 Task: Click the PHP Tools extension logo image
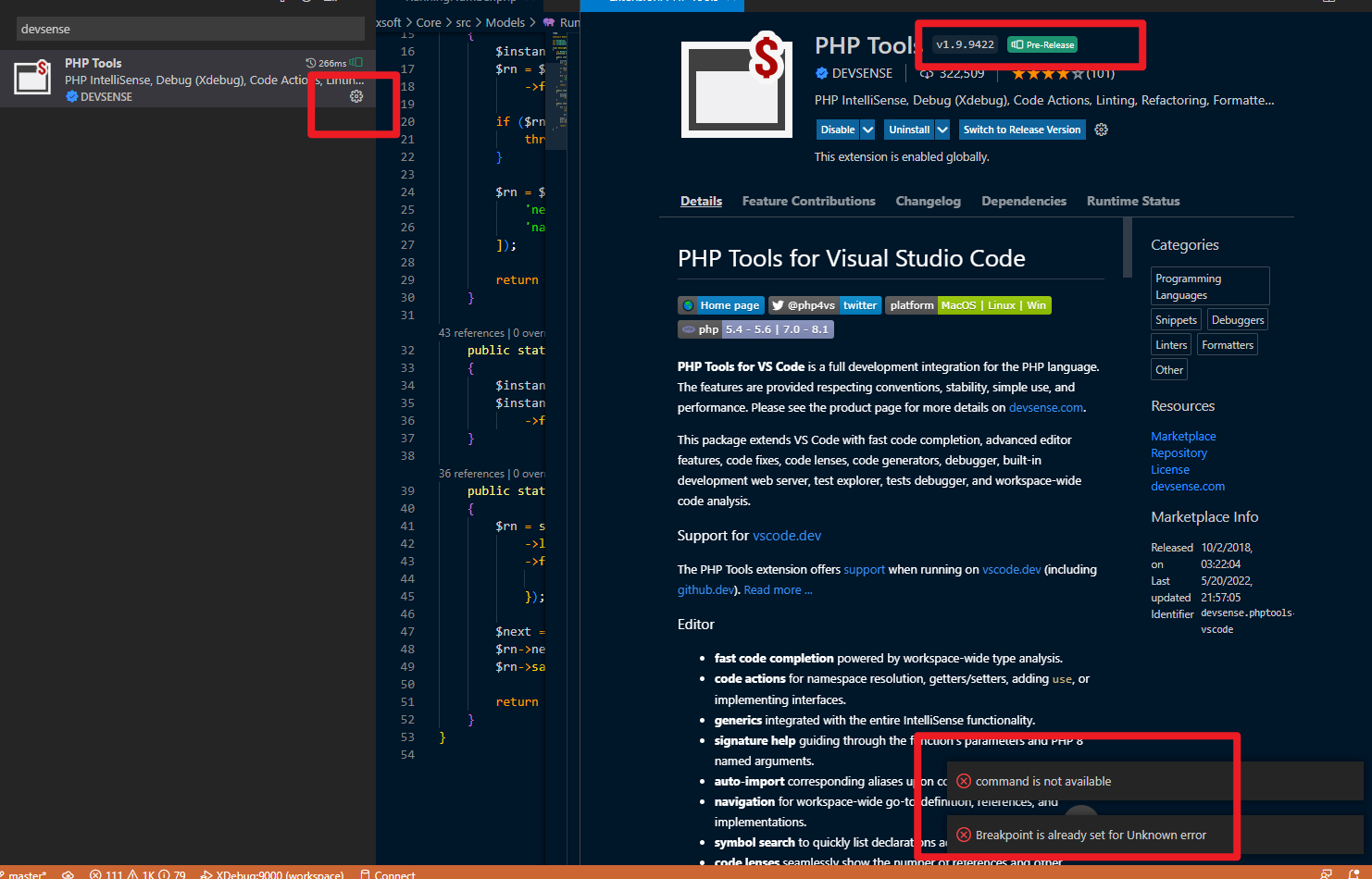pyautogui.click(x=736, y=86)
